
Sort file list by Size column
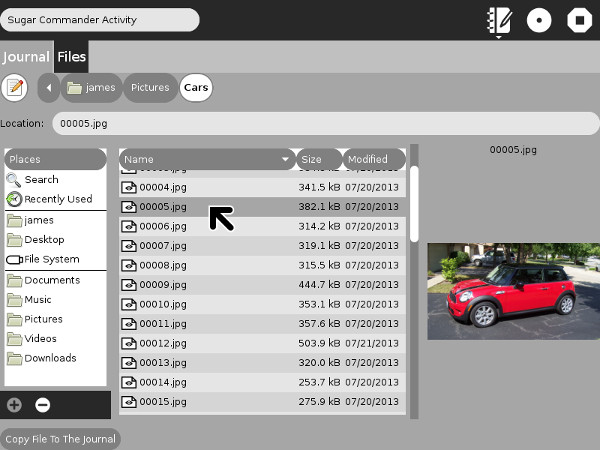pyautogui.click(x=319, y=159)
